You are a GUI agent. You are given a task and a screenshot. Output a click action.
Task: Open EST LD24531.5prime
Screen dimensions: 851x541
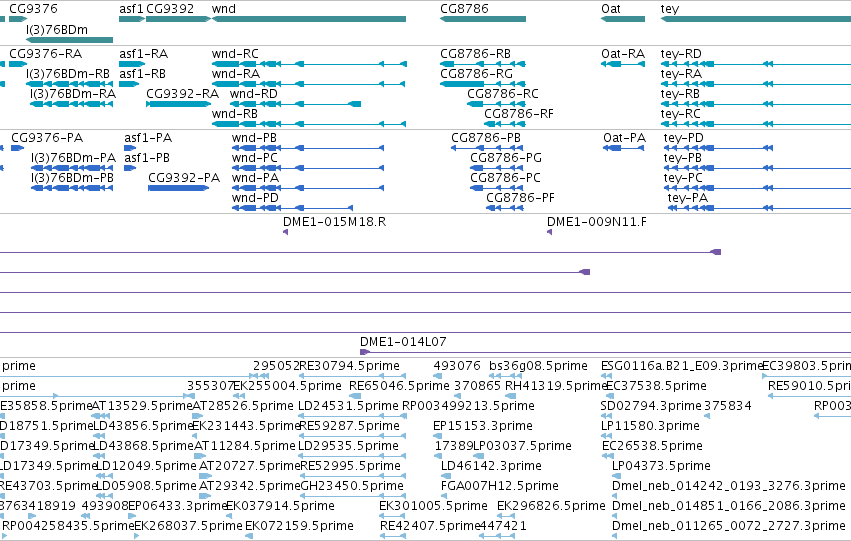348,406
